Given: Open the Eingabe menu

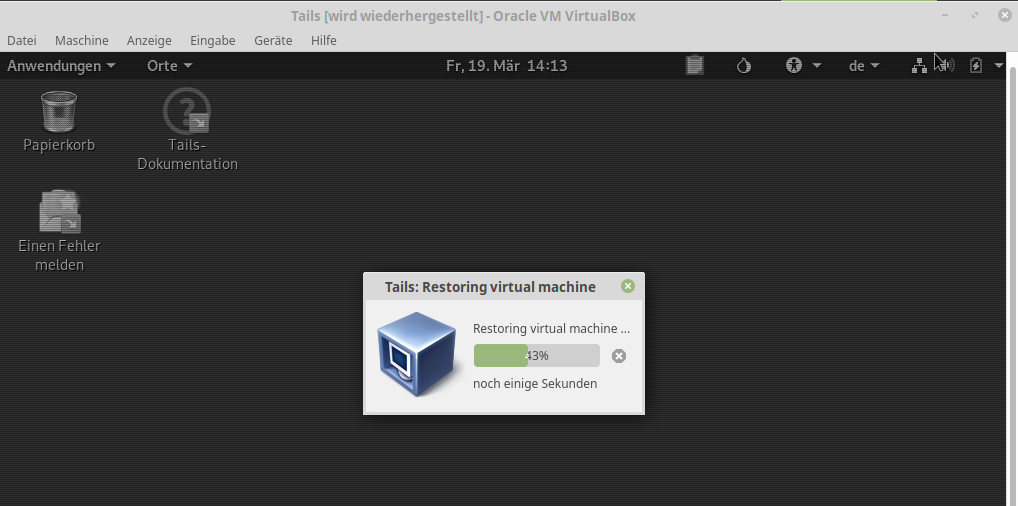Looking at the screenshot, I should tap(212, 40).
